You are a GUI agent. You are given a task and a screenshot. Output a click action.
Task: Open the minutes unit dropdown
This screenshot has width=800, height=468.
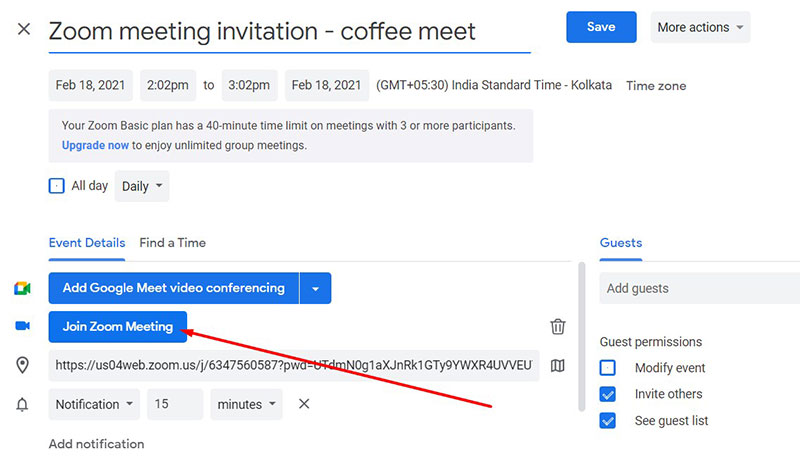[x=246, y=404]
